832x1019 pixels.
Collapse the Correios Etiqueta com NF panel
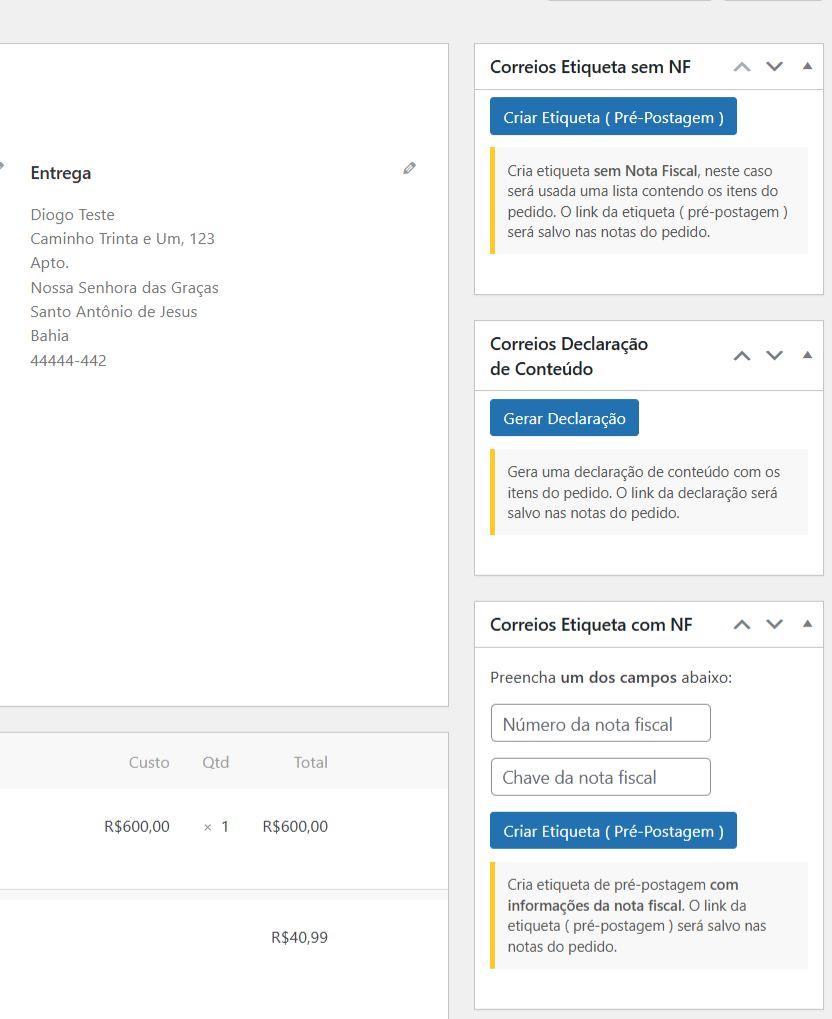(807, 624)
